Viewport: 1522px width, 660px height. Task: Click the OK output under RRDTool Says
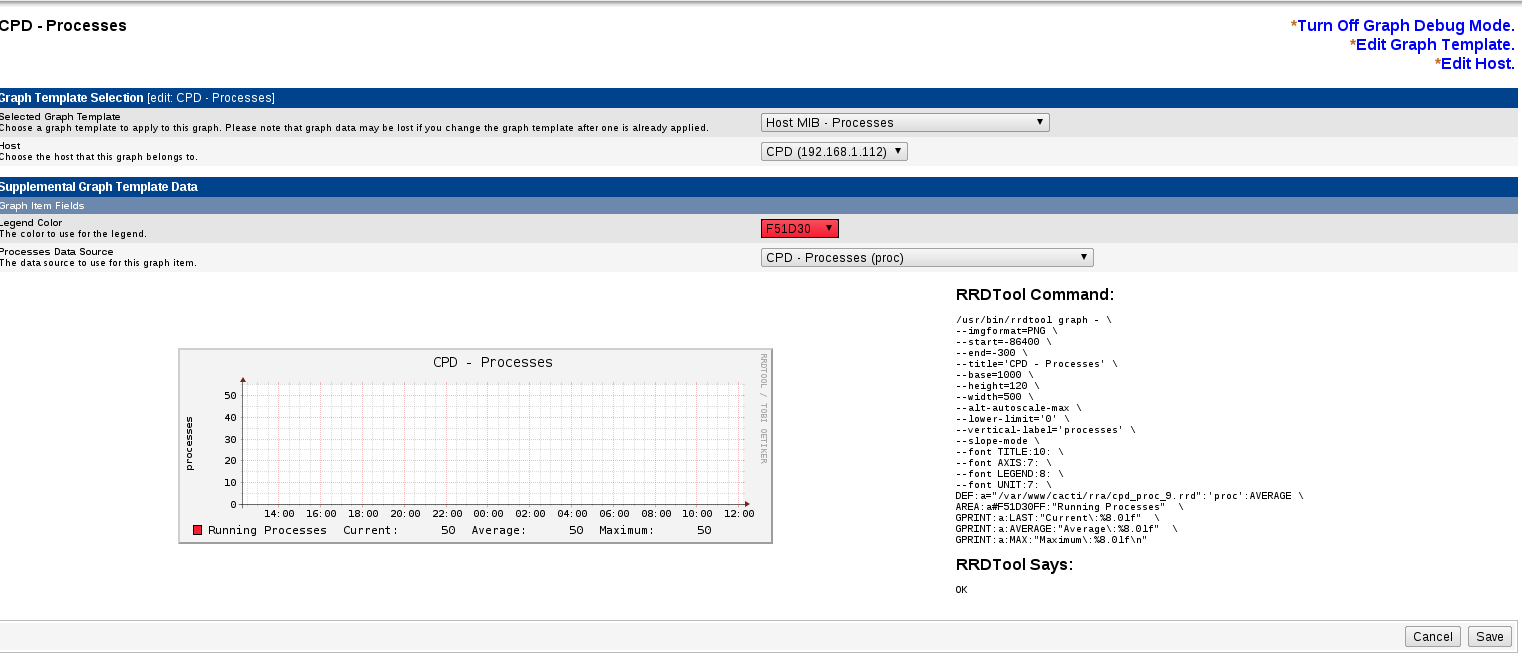click(x=961, y=590)
